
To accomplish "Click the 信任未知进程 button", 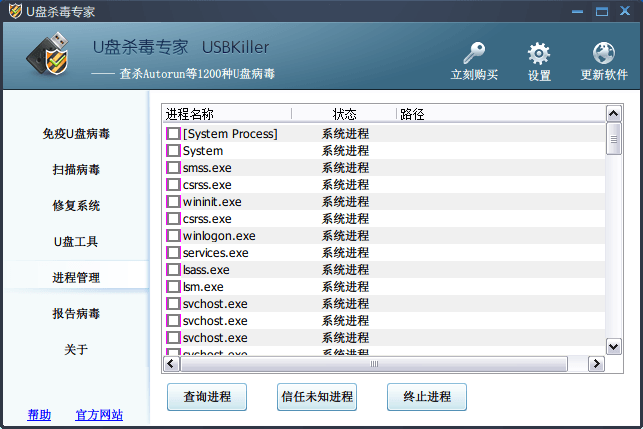I will pyautogui.click(x=317, y=397).
